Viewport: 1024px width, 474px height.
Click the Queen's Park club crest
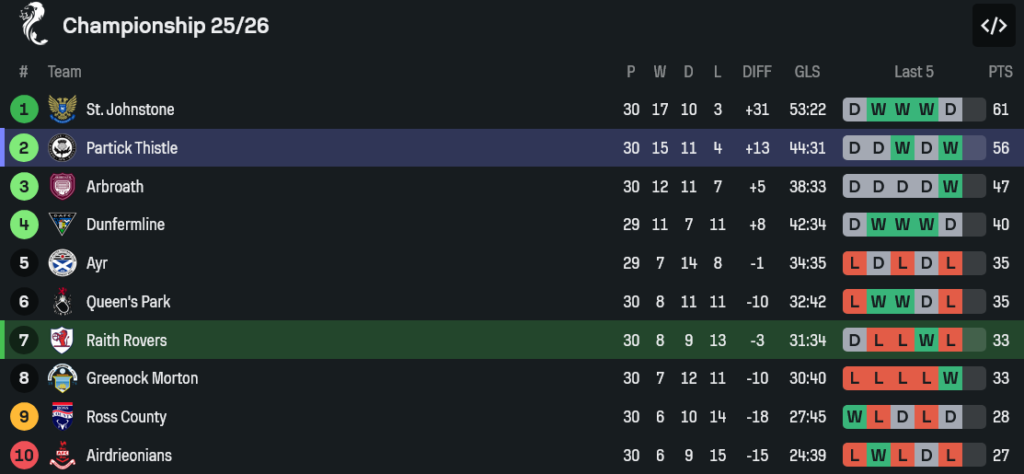click(x=63, y=302)
